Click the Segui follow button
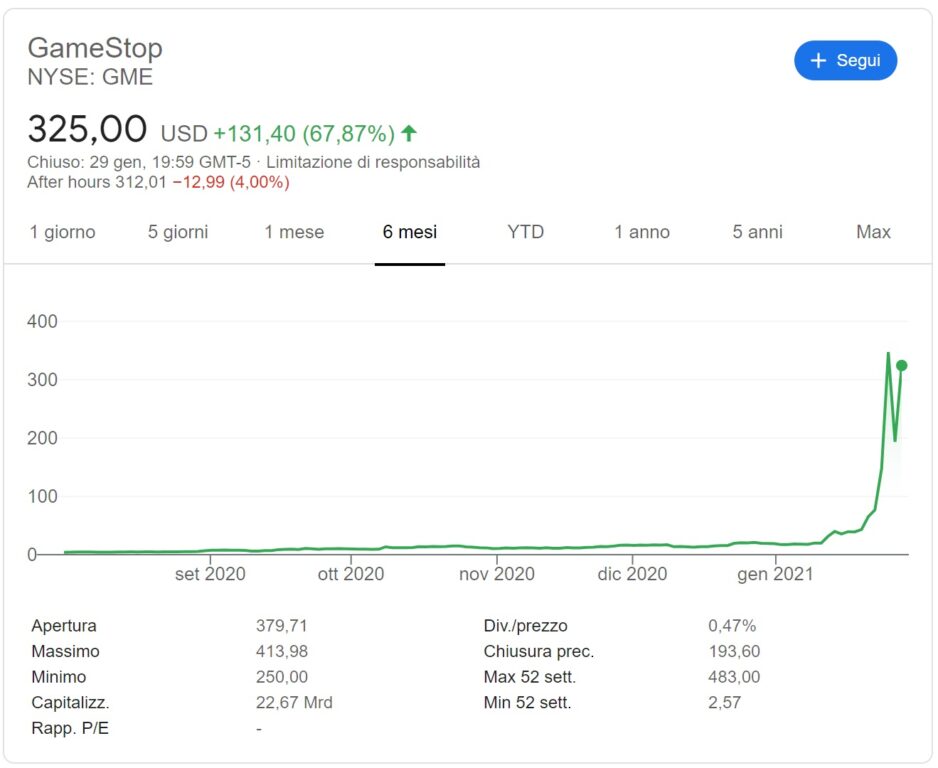This screenshot has height=768, width=938. coord(845,60)
